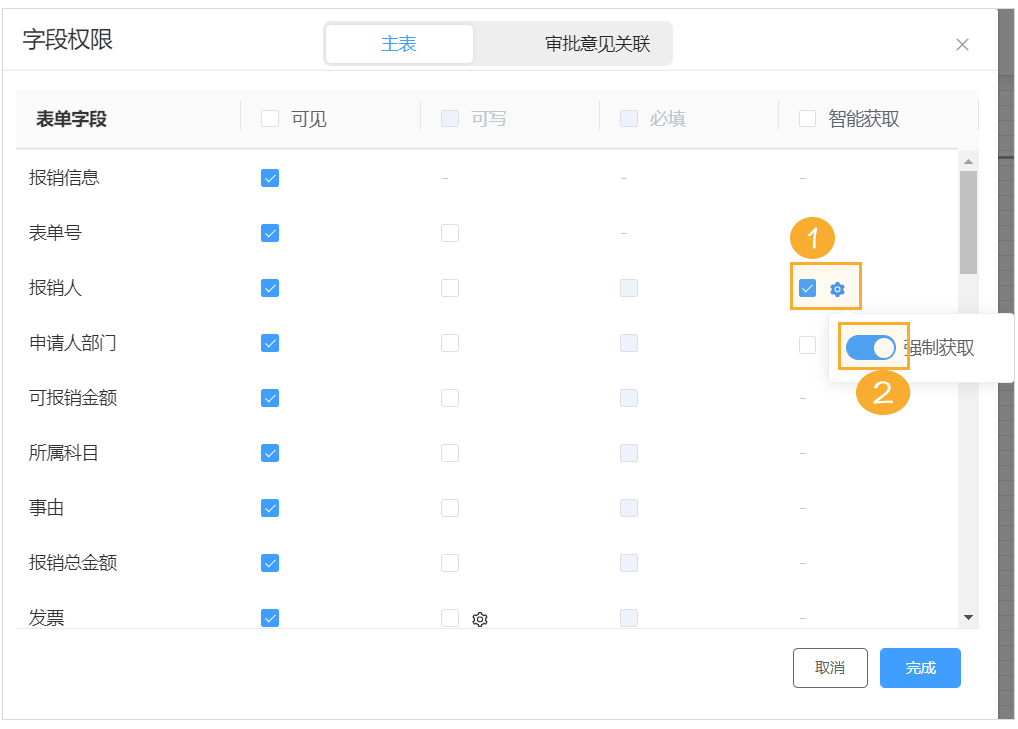Check the 智能获取 column header checkbox
Image resolution: width=1018 pixels, height=729 pixels.
pyautogui.click(x=805, y=118)
